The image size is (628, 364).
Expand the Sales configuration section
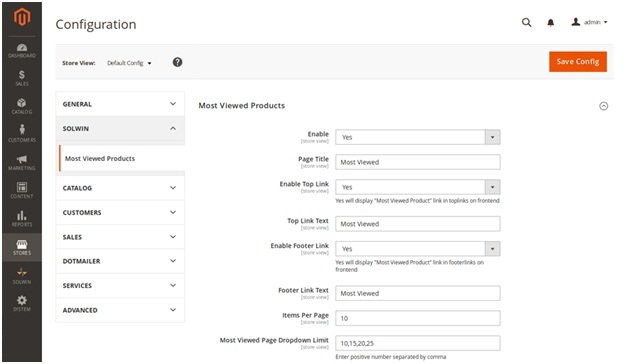pos(120,237)
